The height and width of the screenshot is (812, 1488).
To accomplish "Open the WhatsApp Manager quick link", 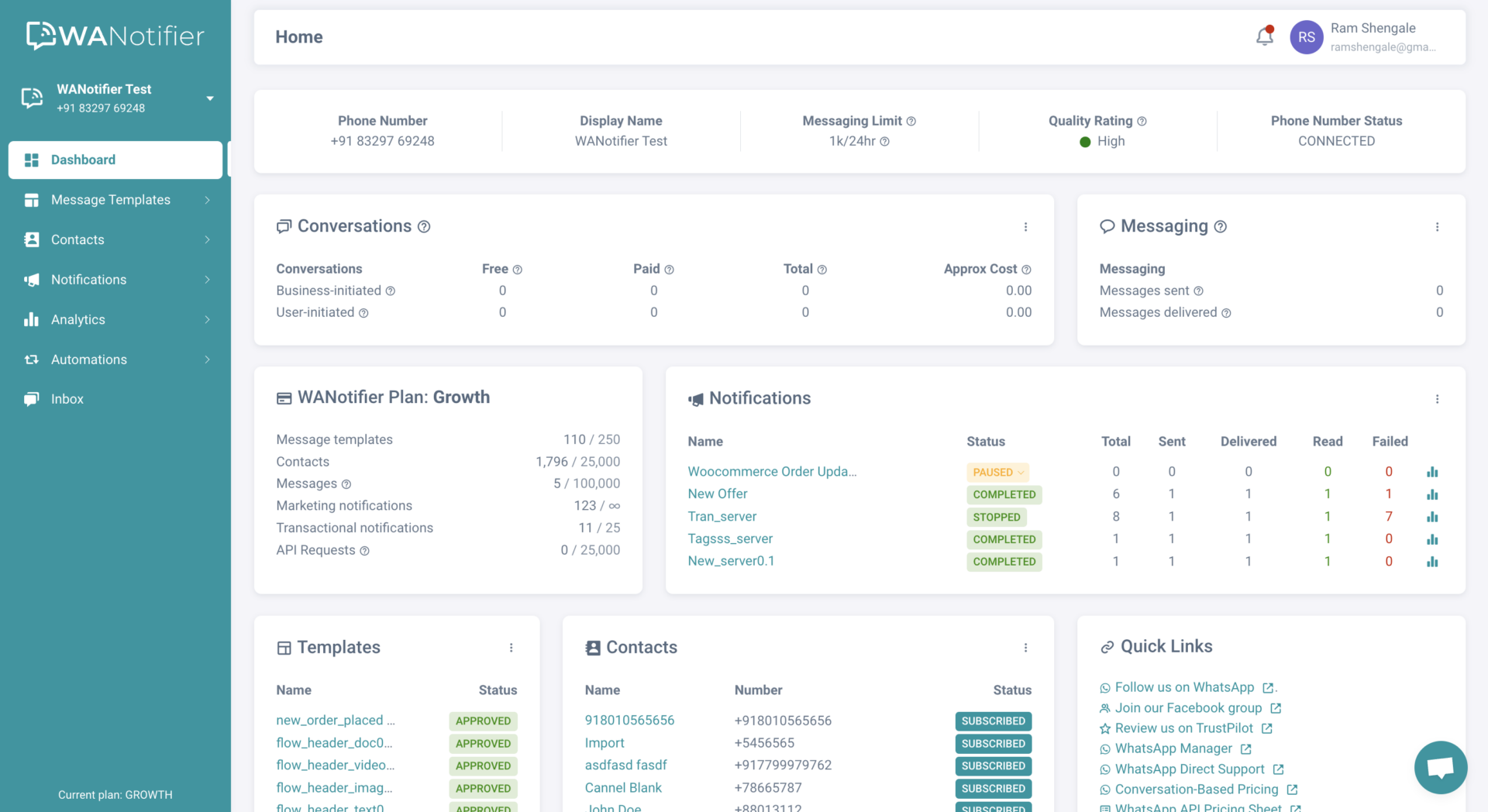I will point(1173,748).
